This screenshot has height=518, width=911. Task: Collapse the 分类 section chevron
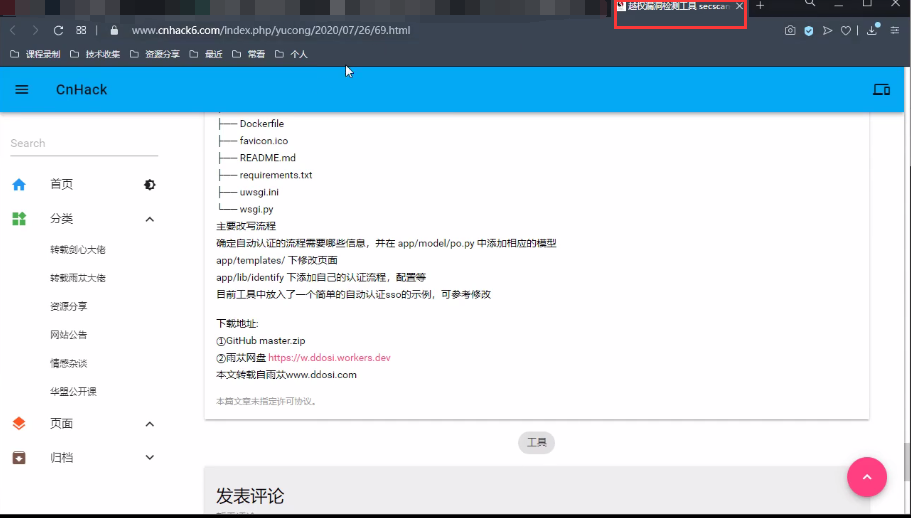tap(150, 219)
